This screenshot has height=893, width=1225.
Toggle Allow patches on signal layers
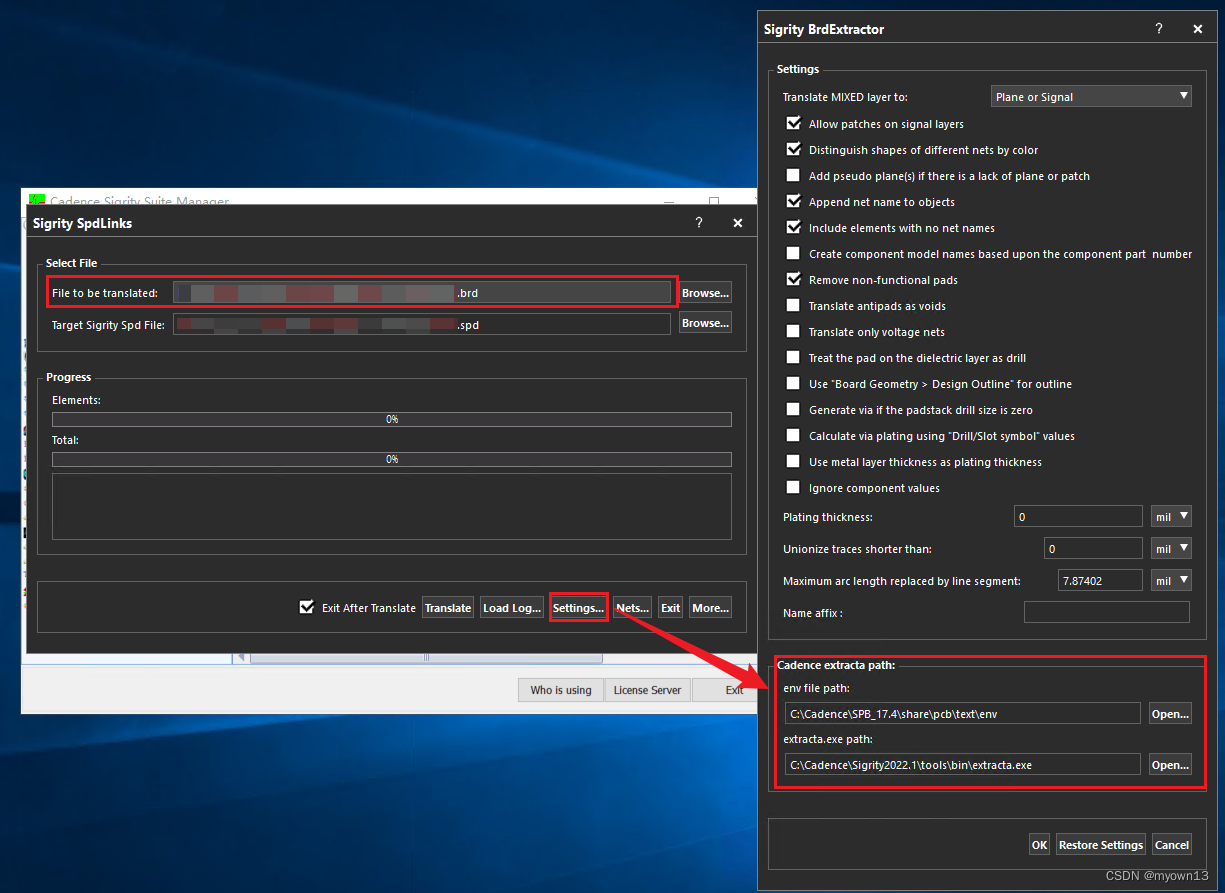(794, 124)
